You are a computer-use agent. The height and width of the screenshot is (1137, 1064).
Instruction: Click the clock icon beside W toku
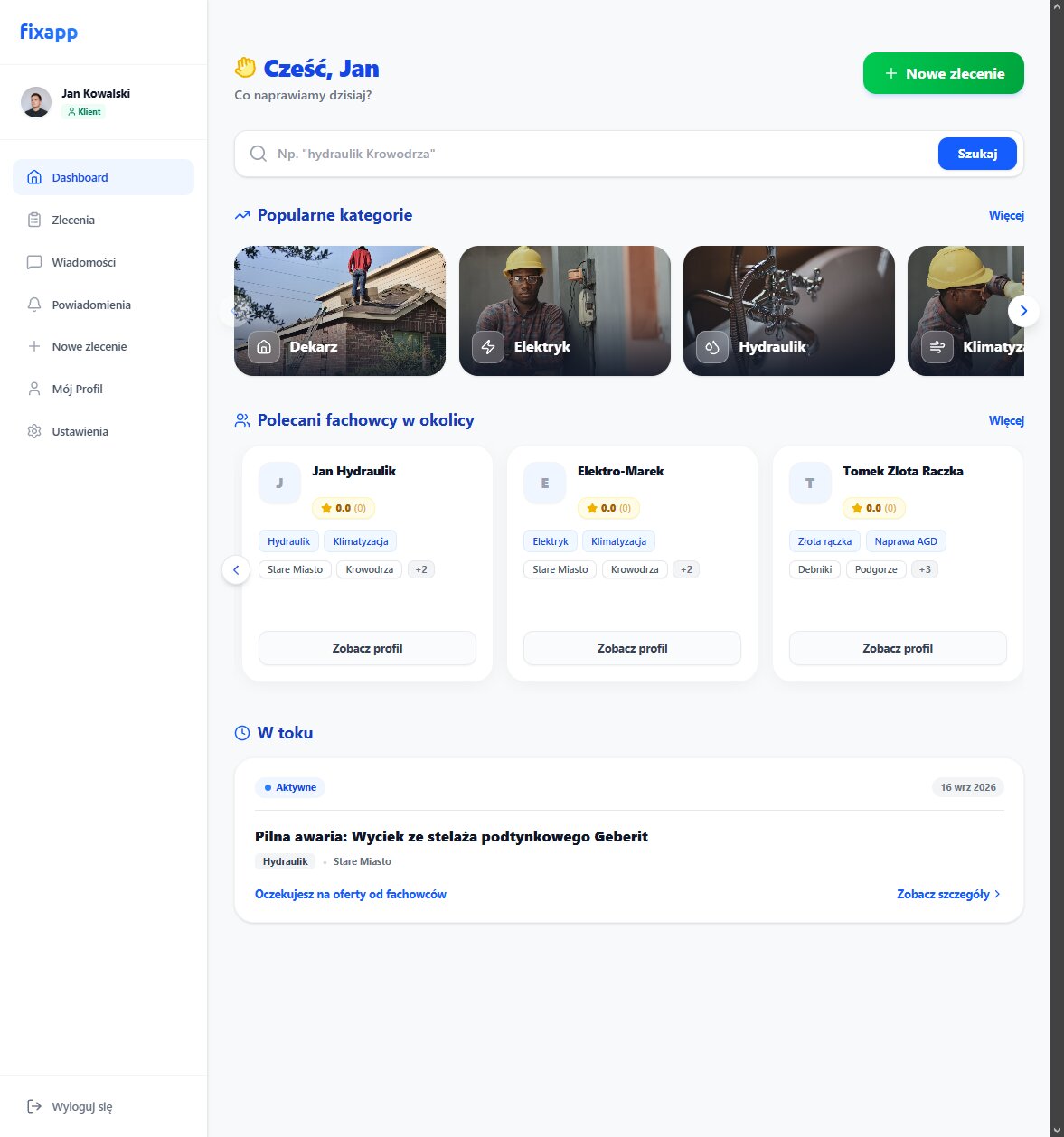[242, 733]
